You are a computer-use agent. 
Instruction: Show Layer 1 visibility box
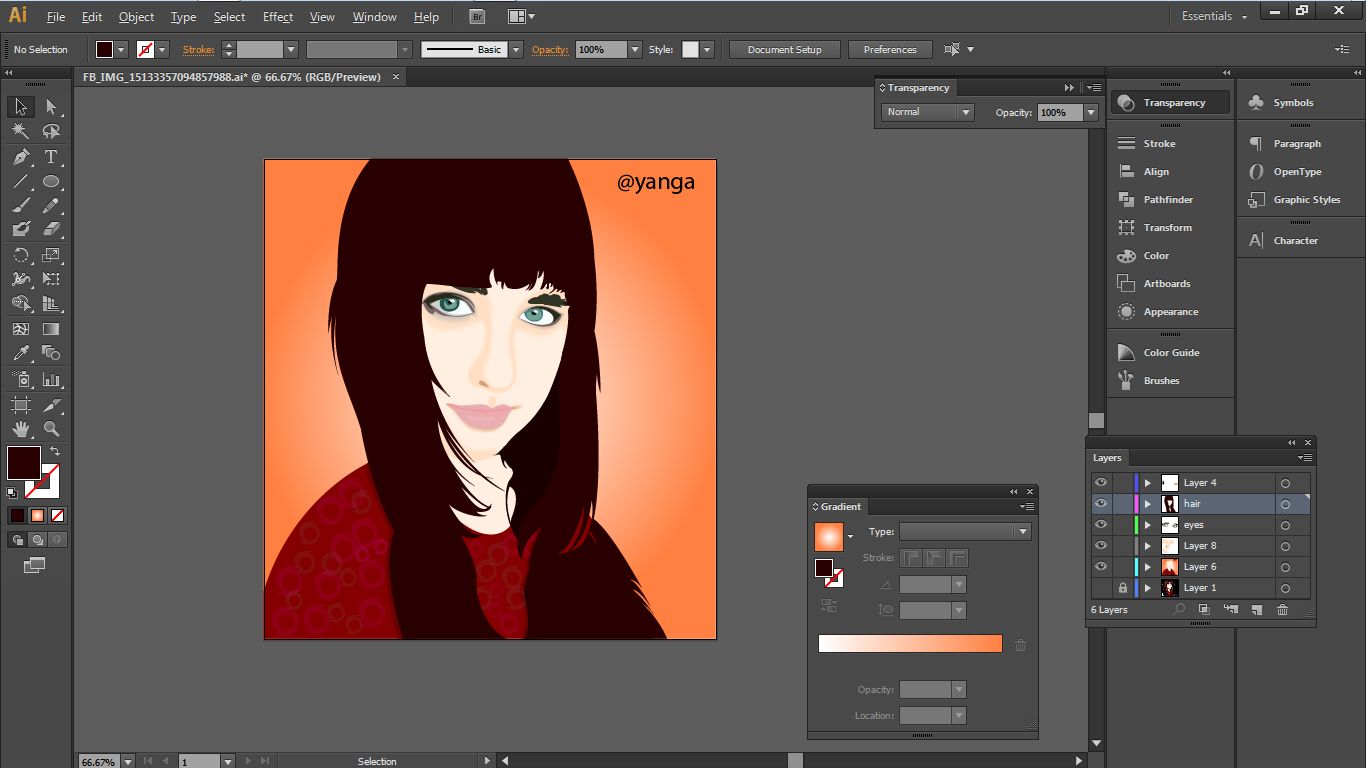[x=1101, y=588]
